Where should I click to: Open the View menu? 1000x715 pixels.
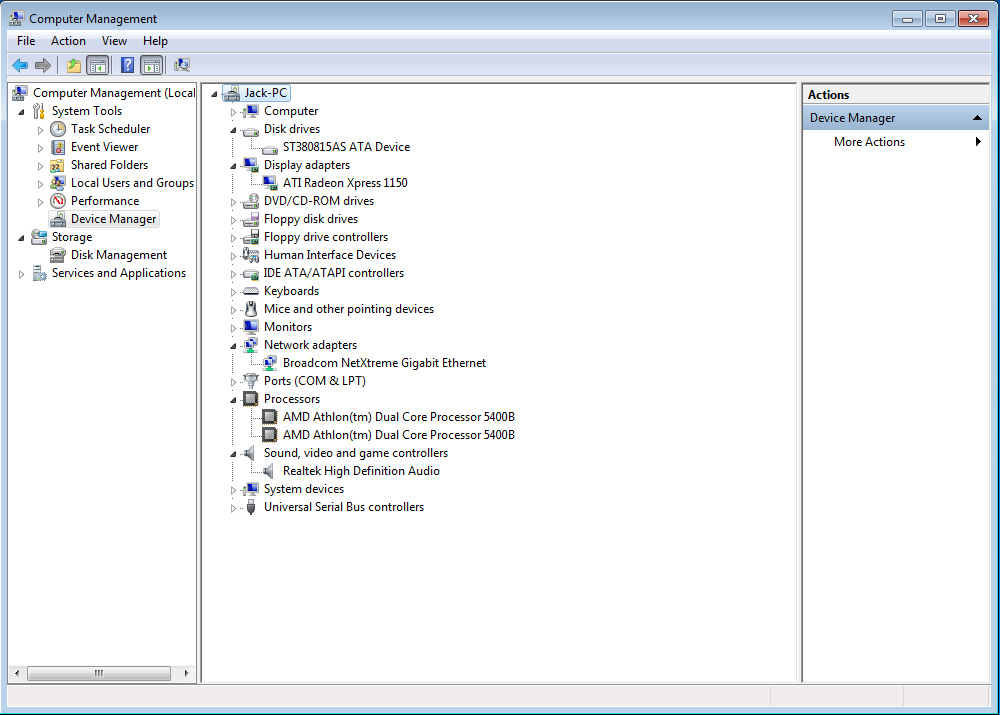point(114,41)
